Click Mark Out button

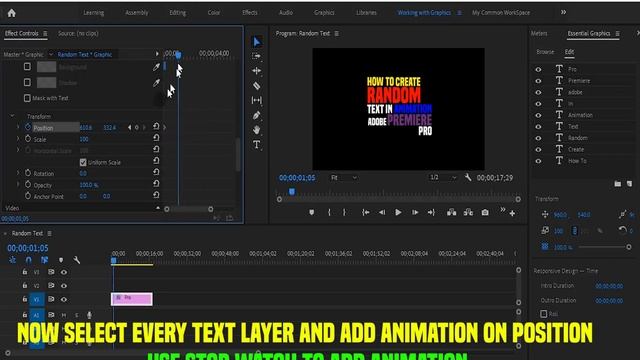point(344,212)
